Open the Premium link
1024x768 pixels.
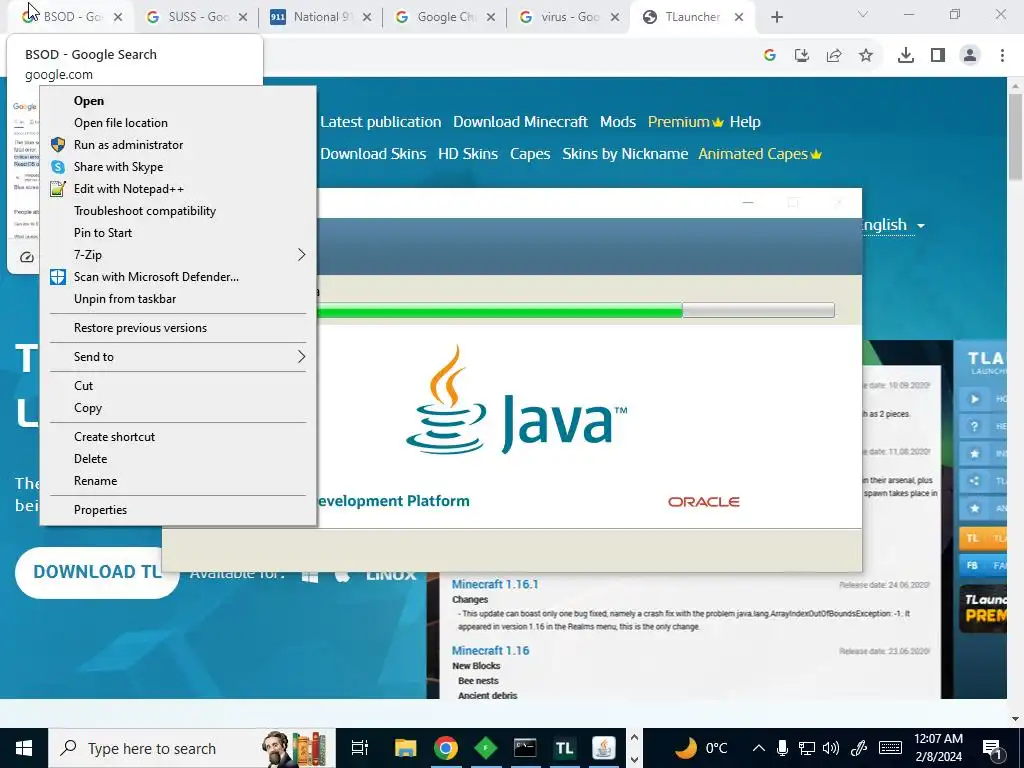(x=686, y=122)
